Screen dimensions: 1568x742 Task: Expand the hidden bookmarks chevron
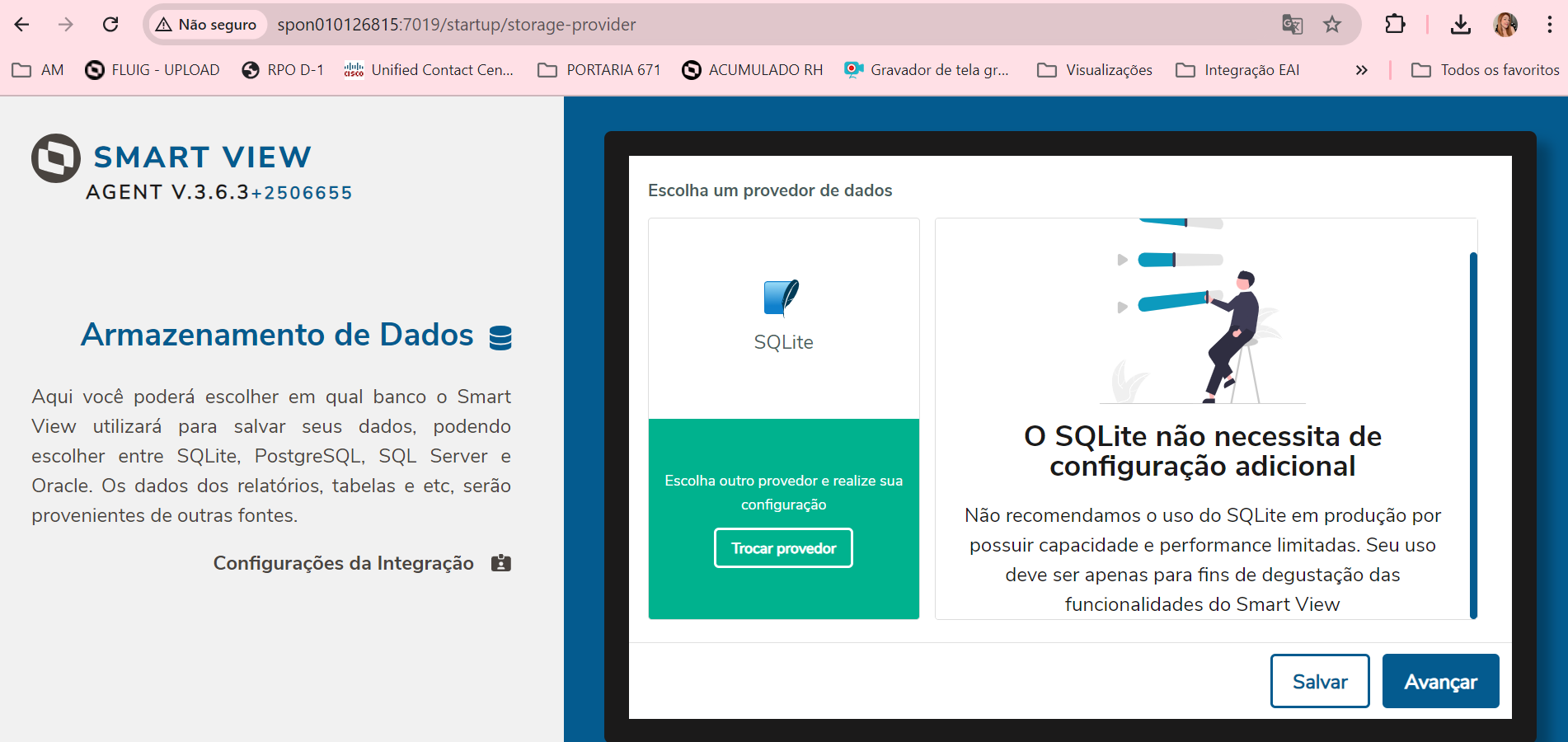pos(1361,70)
